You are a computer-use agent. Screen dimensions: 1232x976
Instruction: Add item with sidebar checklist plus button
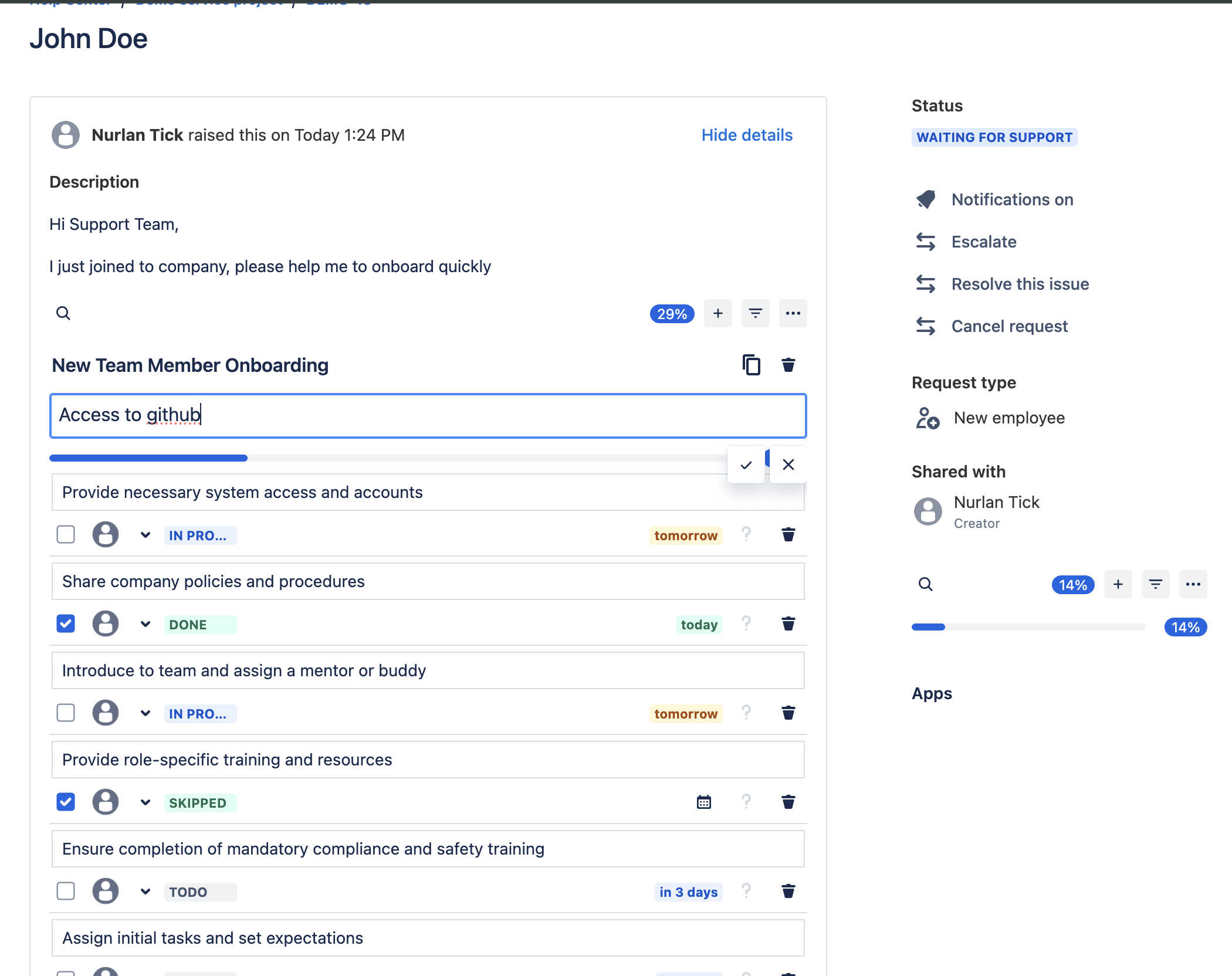[x=1118, y=584]
